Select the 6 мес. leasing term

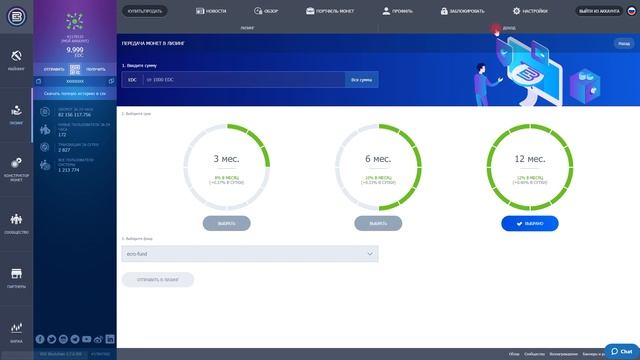tap(378, 223)
